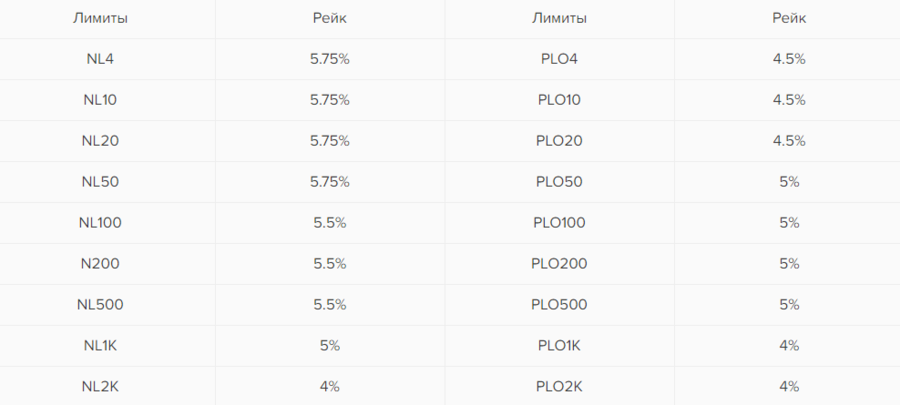Click the NL20 table cell
This screenshot has width=900, height=405.
tap(100, 141)
